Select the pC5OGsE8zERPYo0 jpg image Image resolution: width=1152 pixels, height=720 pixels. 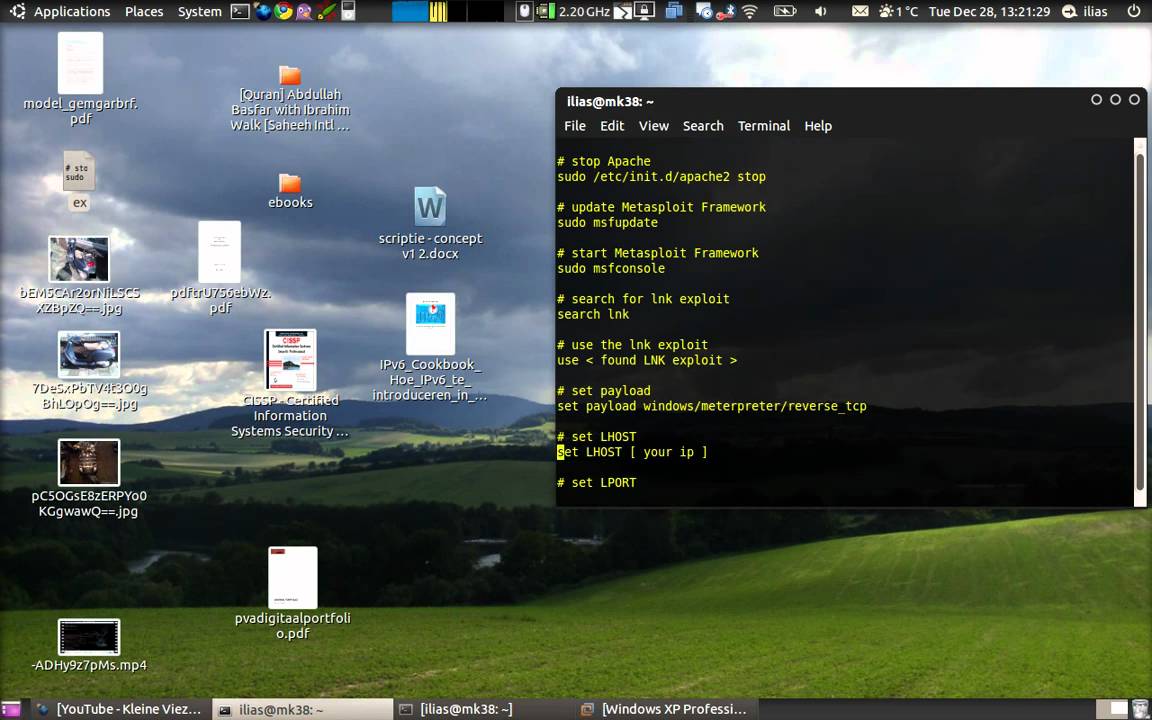[x=89, y=478]
